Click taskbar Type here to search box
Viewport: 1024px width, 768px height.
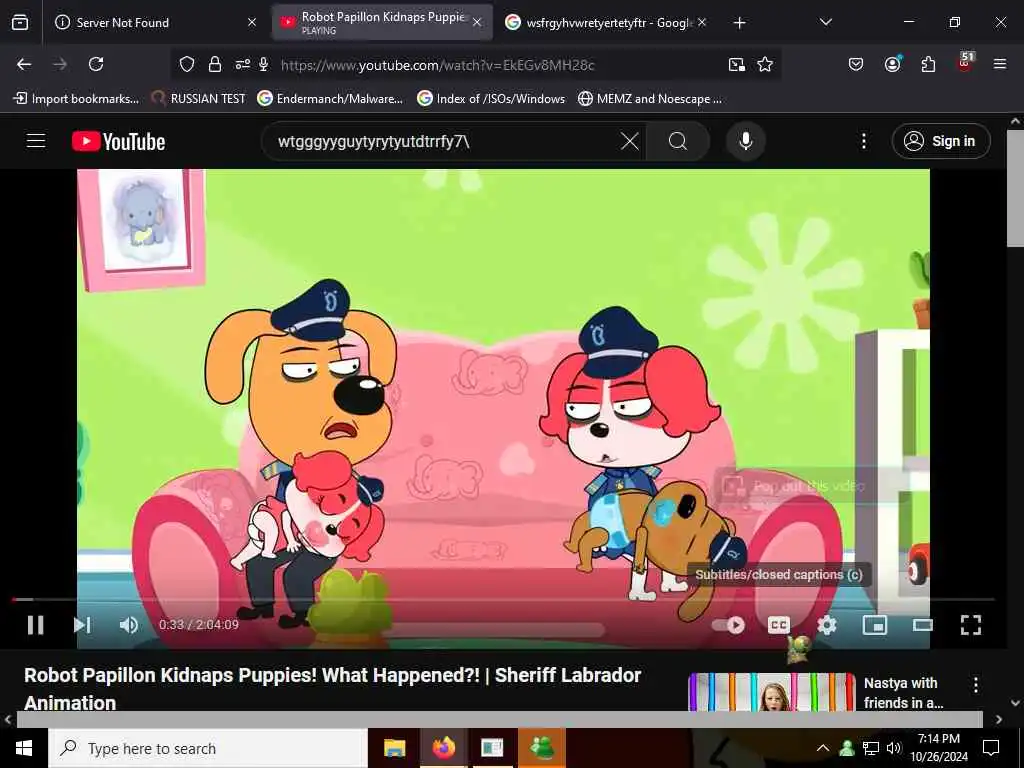pos(208,748)
